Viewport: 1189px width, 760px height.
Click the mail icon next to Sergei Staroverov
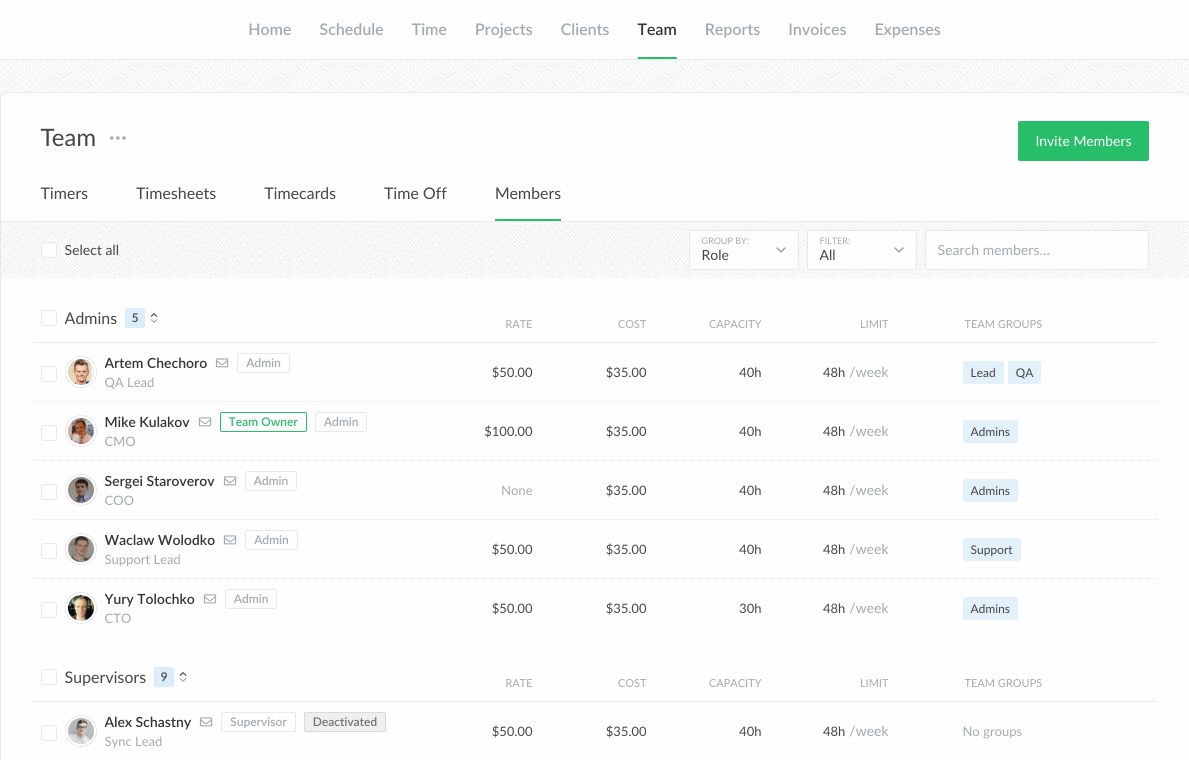230,481
